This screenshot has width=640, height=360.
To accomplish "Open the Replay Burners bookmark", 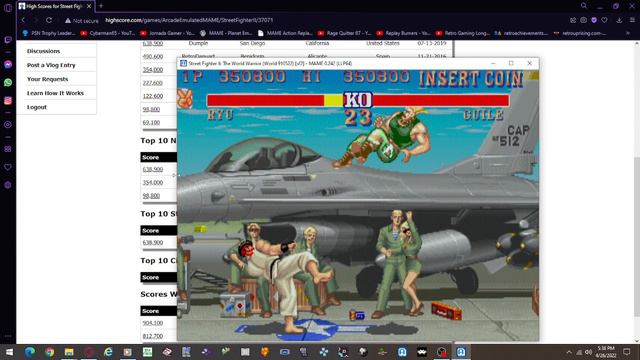I will point(403,33).
